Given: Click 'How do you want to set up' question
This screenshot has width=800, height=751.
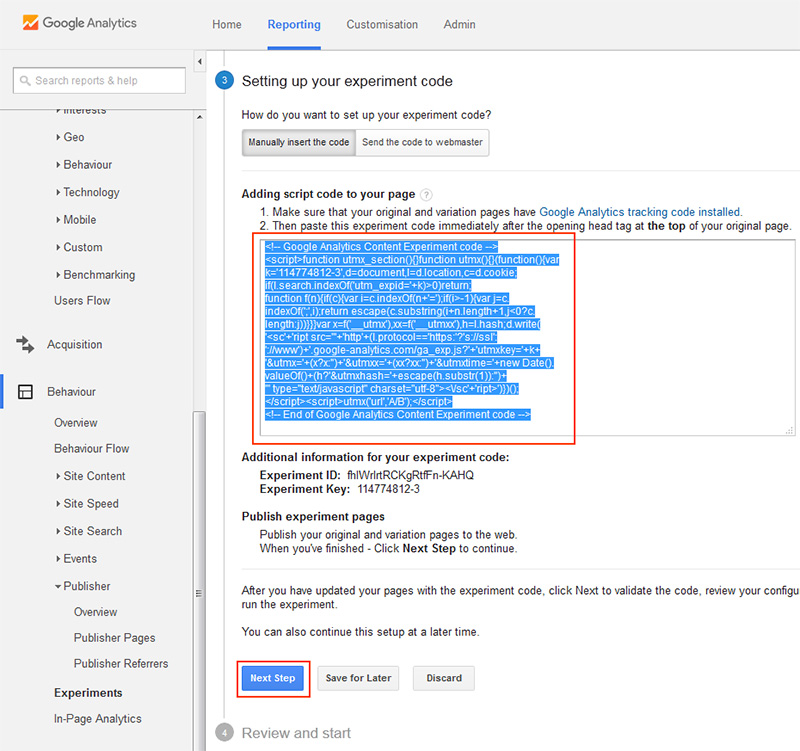Looking at the screenshot, I should [x=366, y=115].
